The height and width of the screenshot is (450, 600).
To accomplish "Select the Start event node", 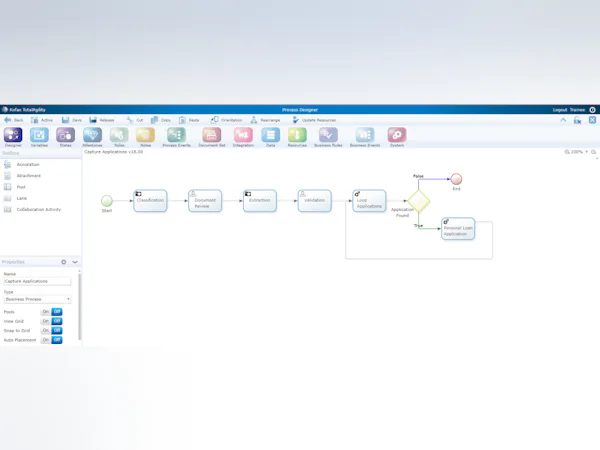I will (x=107, y=201).
